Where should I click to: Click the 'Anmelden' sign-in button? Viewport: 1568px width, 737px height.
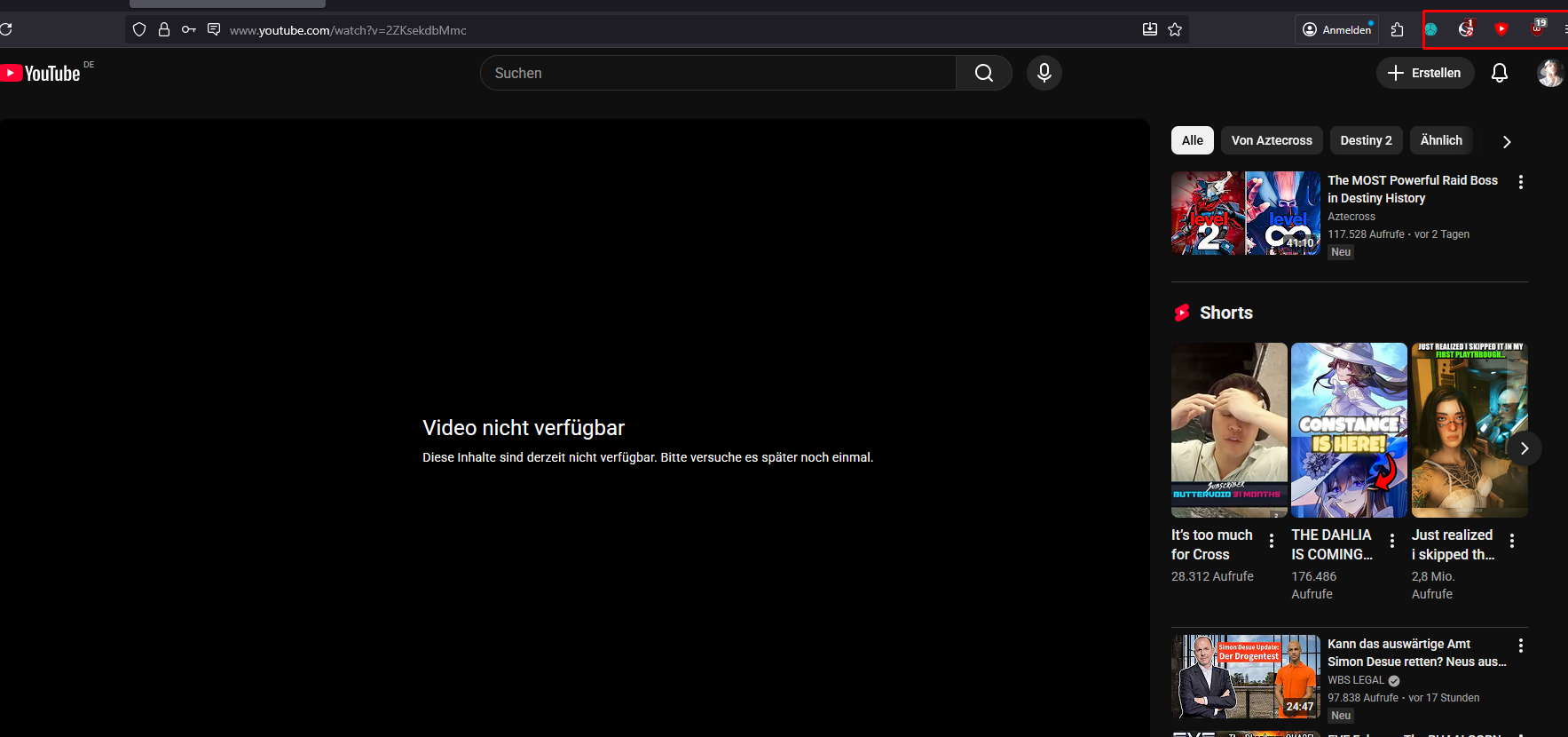click(x=1336, y=29)
